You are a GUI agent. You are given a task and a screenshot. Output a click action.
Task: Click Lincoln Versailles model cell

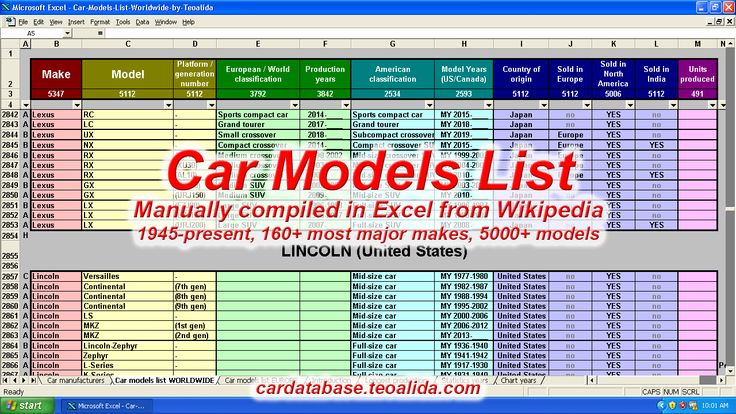point(128,276)
